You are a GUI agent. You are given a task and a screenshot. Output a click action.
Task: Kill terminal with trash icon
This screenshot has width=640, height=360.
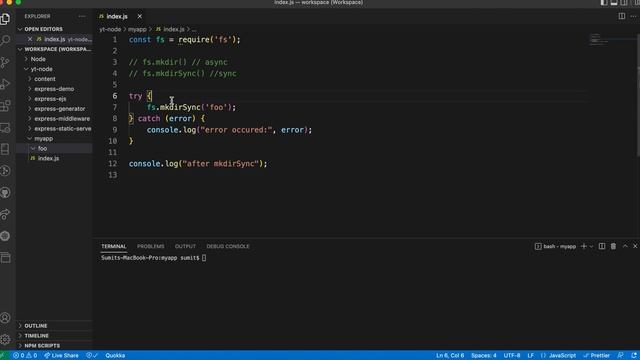tap(613, 246)
